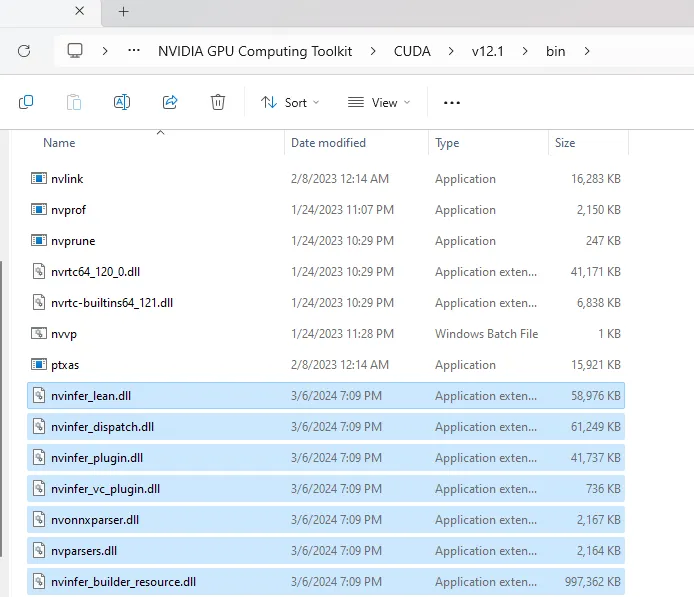Click Windows Batch File type cell
Screen dimensions: 694x597
click(486, 334)
